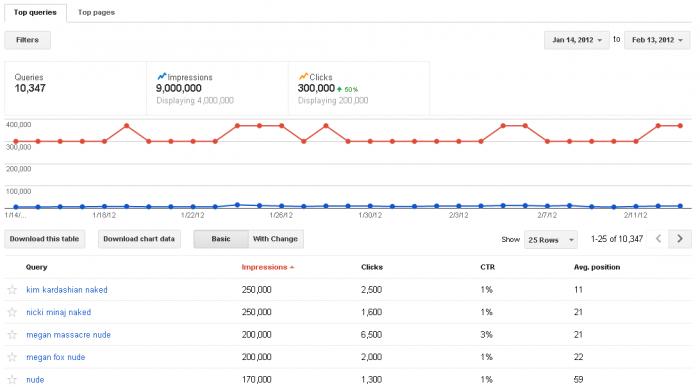Click the 1/26/12 chart date label
Screen dimensions: 700x387
[281, 215]
